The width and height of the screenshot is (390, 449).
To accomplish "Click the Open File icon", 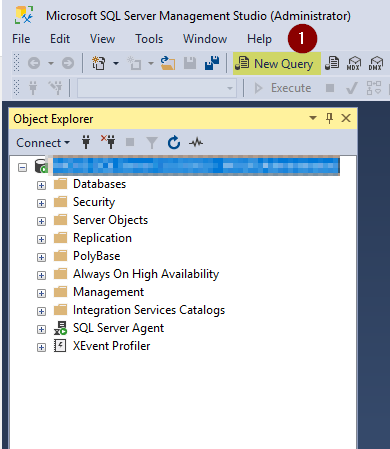I will pyautogui.click(x=168, y=63).
